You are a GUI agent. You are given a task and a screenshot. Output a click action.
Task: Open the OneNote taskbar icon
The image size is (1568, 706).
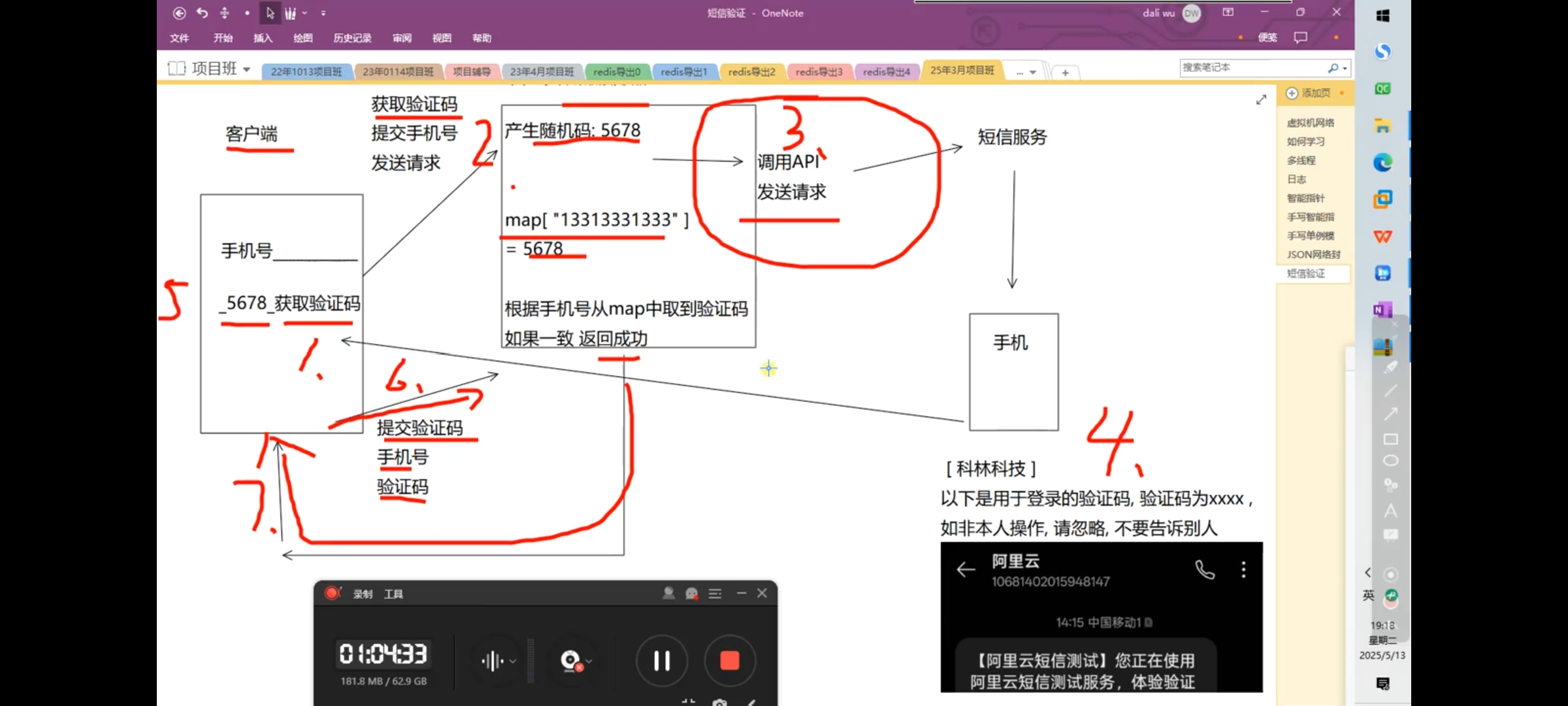tap(1382, 310)
